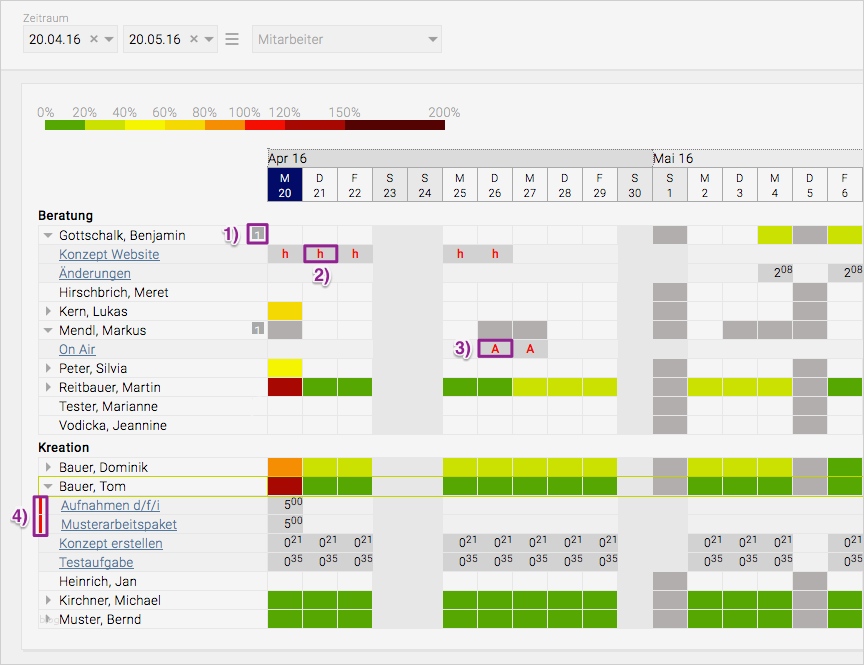Select the M 20 day column header
This screenshot has width=864, height=665.
point(284,182)
